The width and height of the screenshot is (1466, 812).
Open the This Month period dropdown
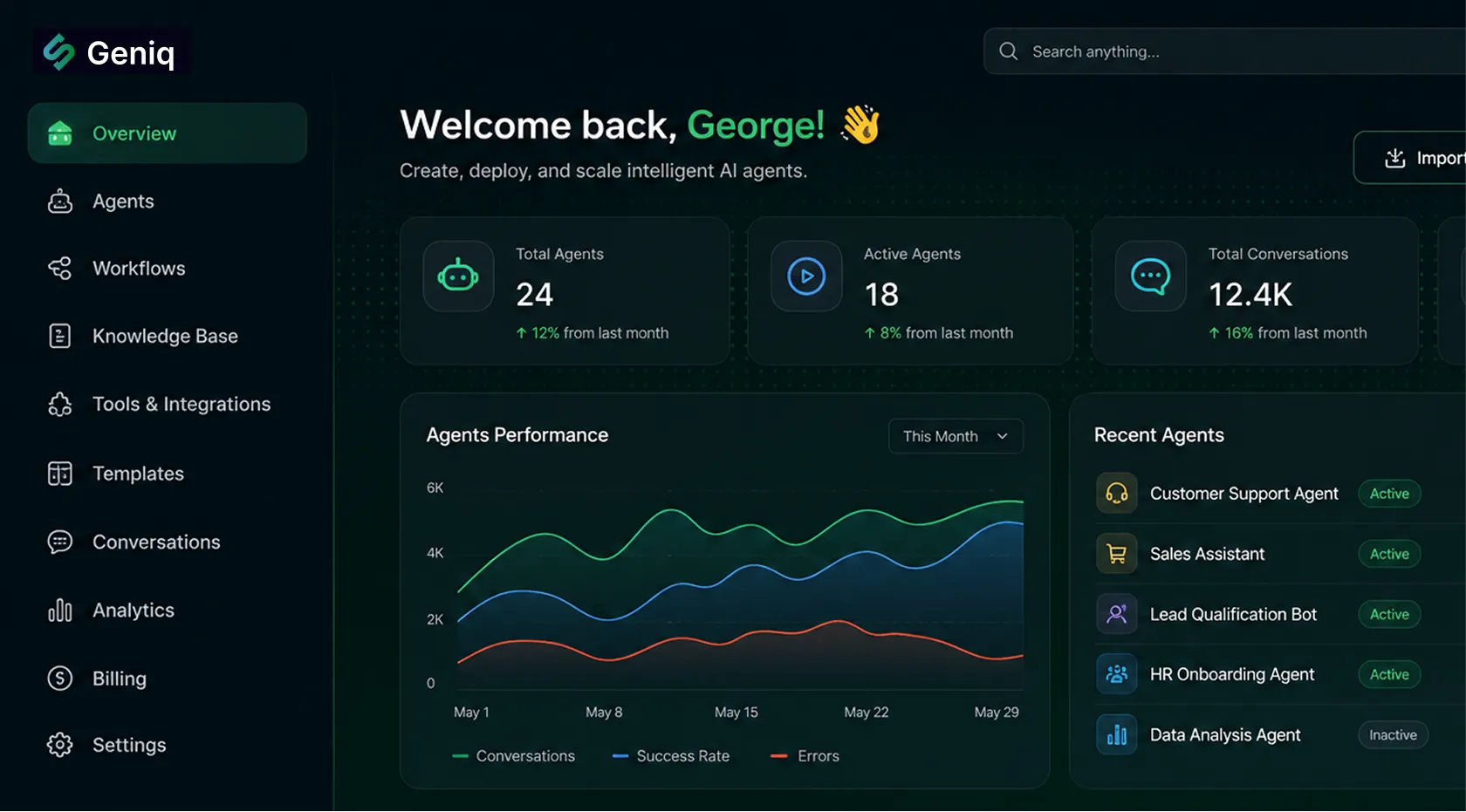[956, 436]
